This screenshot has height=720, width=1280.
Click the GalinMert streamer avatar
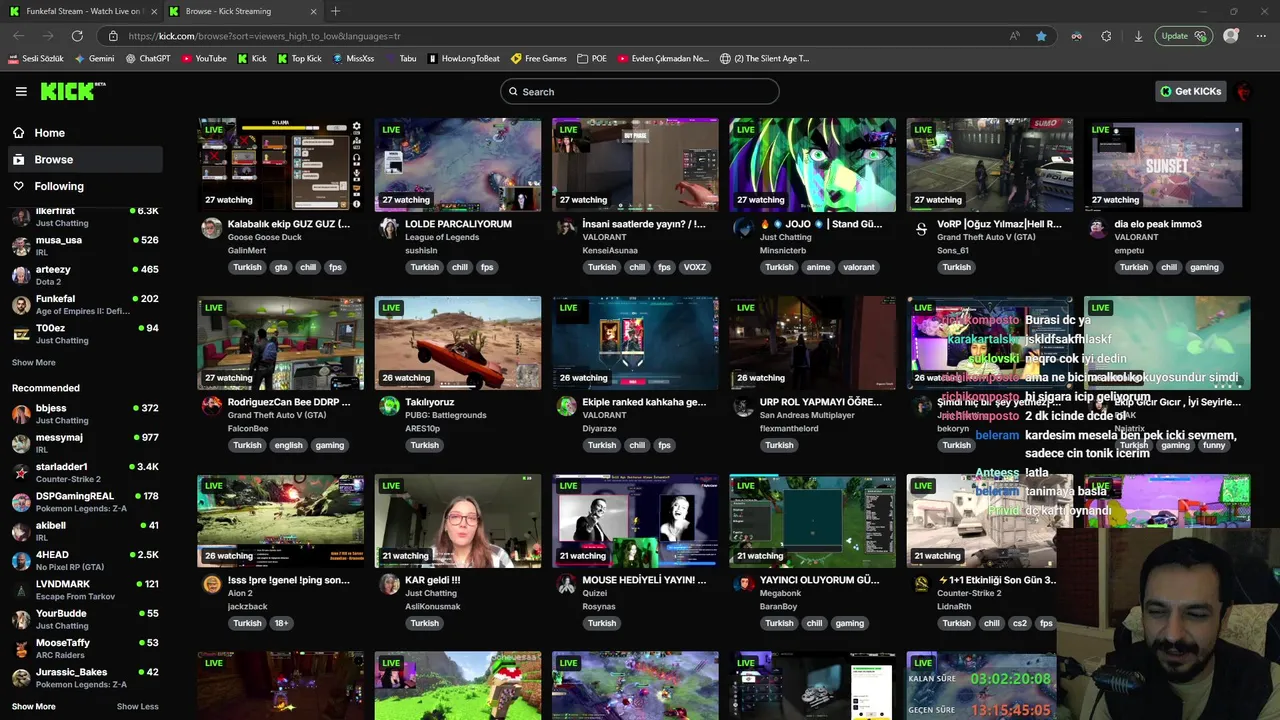211,228
